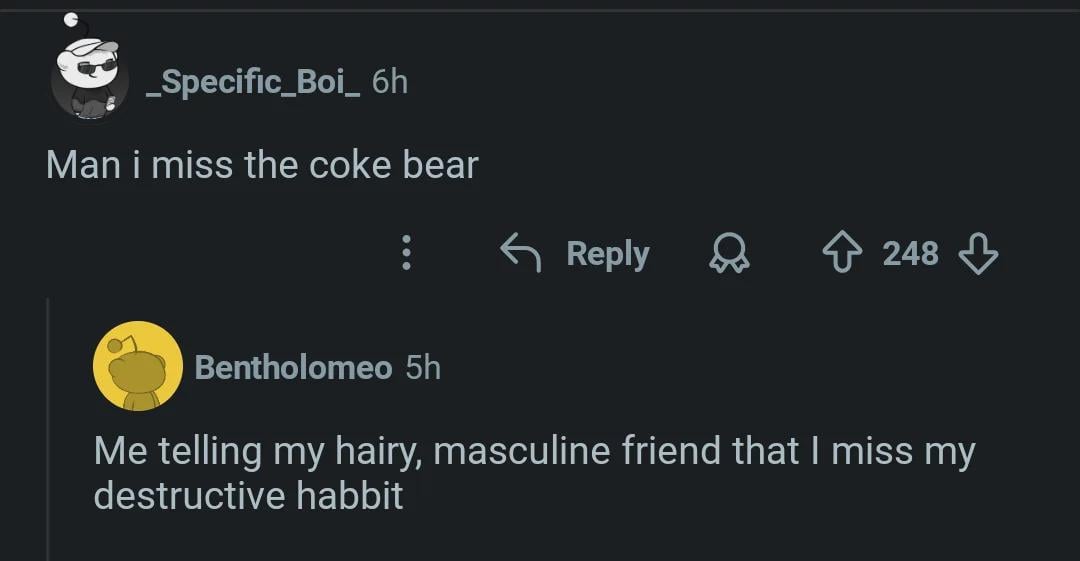Select the "Man i miss the coke bear" comment text
This screenshot has width=1080, height=561.
coord(262,165)
